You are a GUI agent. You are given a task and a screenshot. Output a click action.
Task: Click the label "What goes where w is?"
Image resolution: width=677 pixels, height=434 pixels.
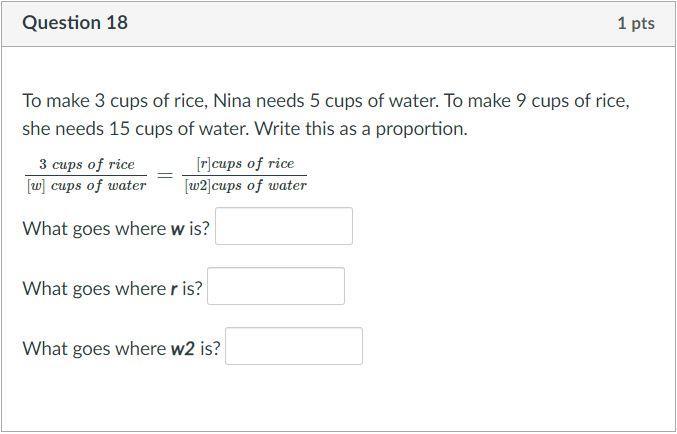tap(116, 228)
